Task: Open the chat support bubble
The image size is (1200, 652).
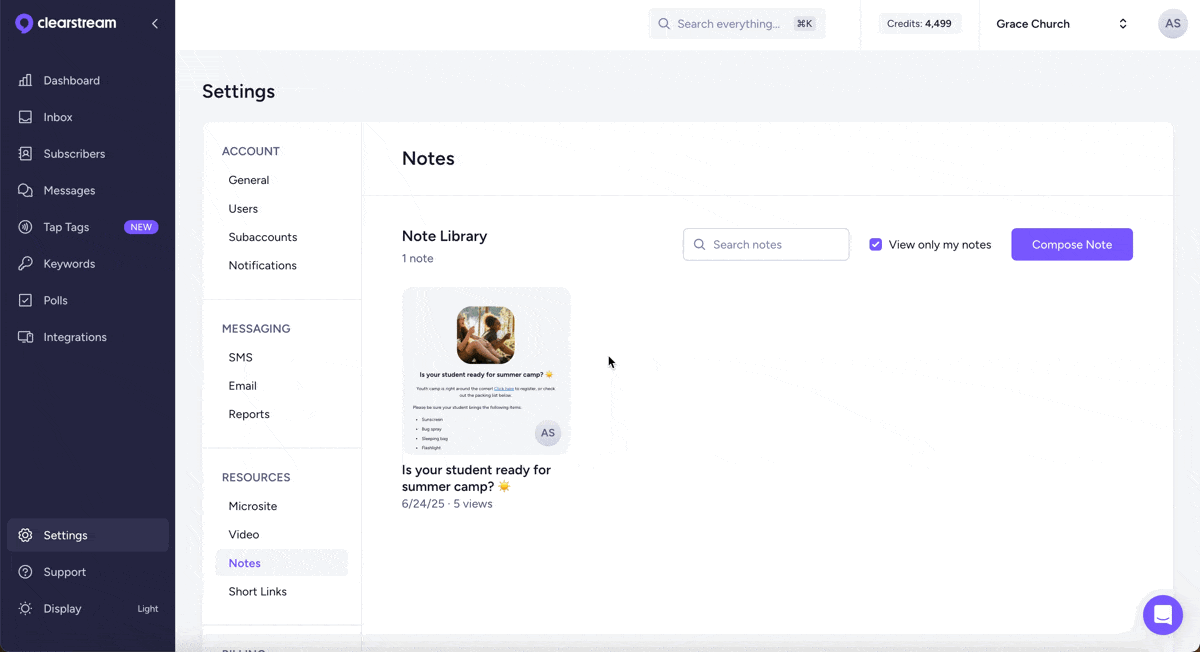Action: tap(1162, 615)
